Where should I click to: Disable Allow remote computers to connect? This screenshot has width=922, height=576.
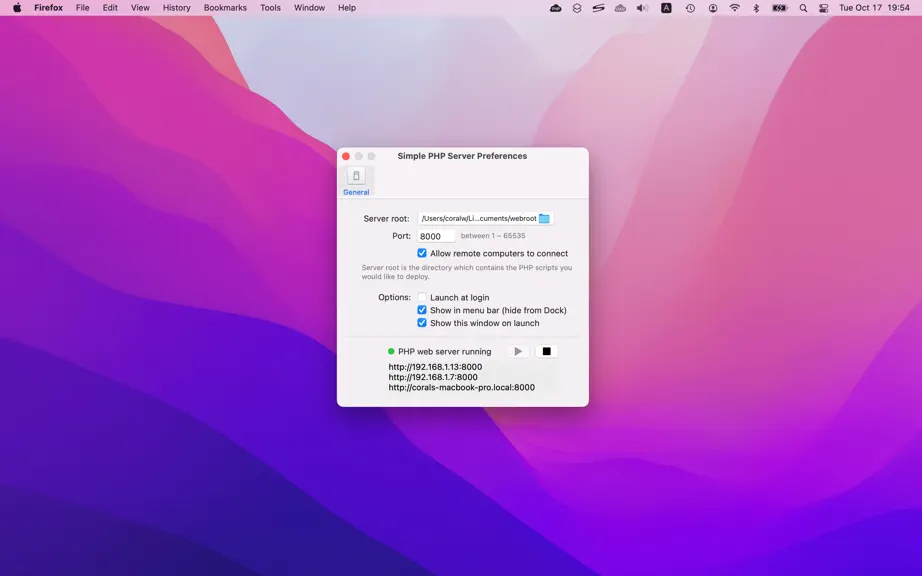click(422, 253)
